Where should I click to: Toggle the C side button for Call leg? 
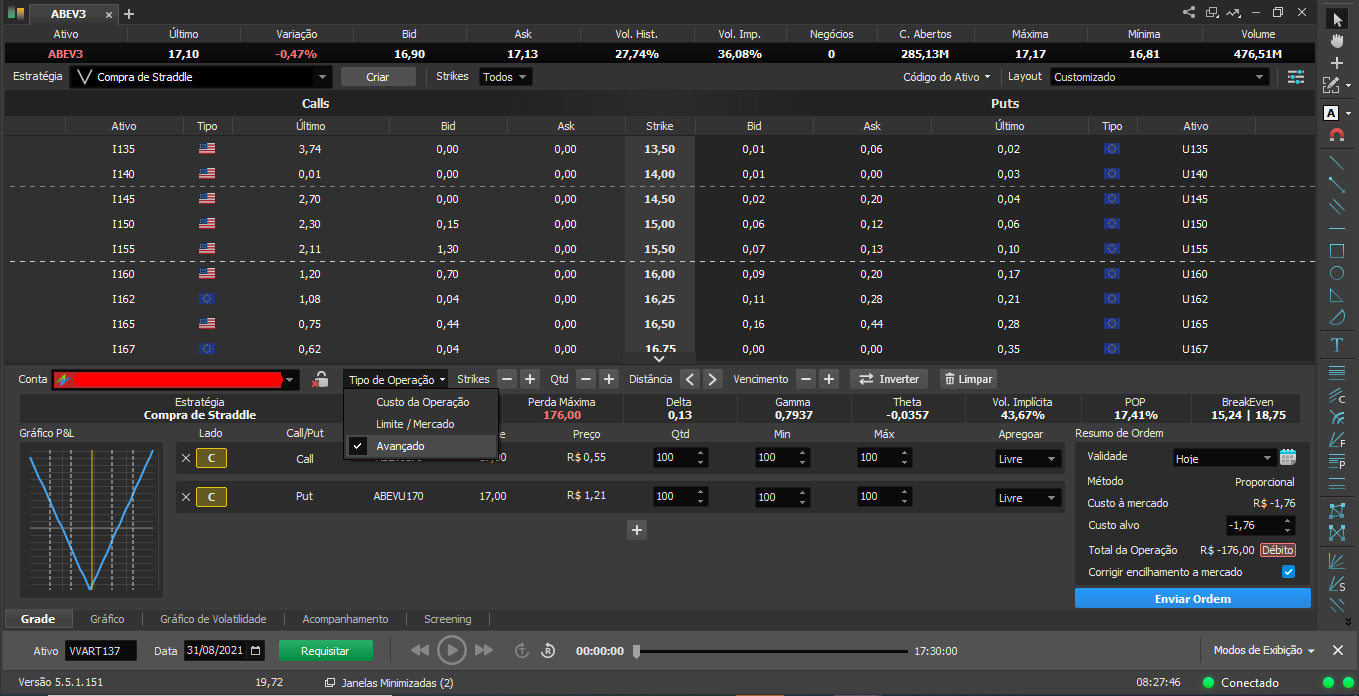click(211, 458)
